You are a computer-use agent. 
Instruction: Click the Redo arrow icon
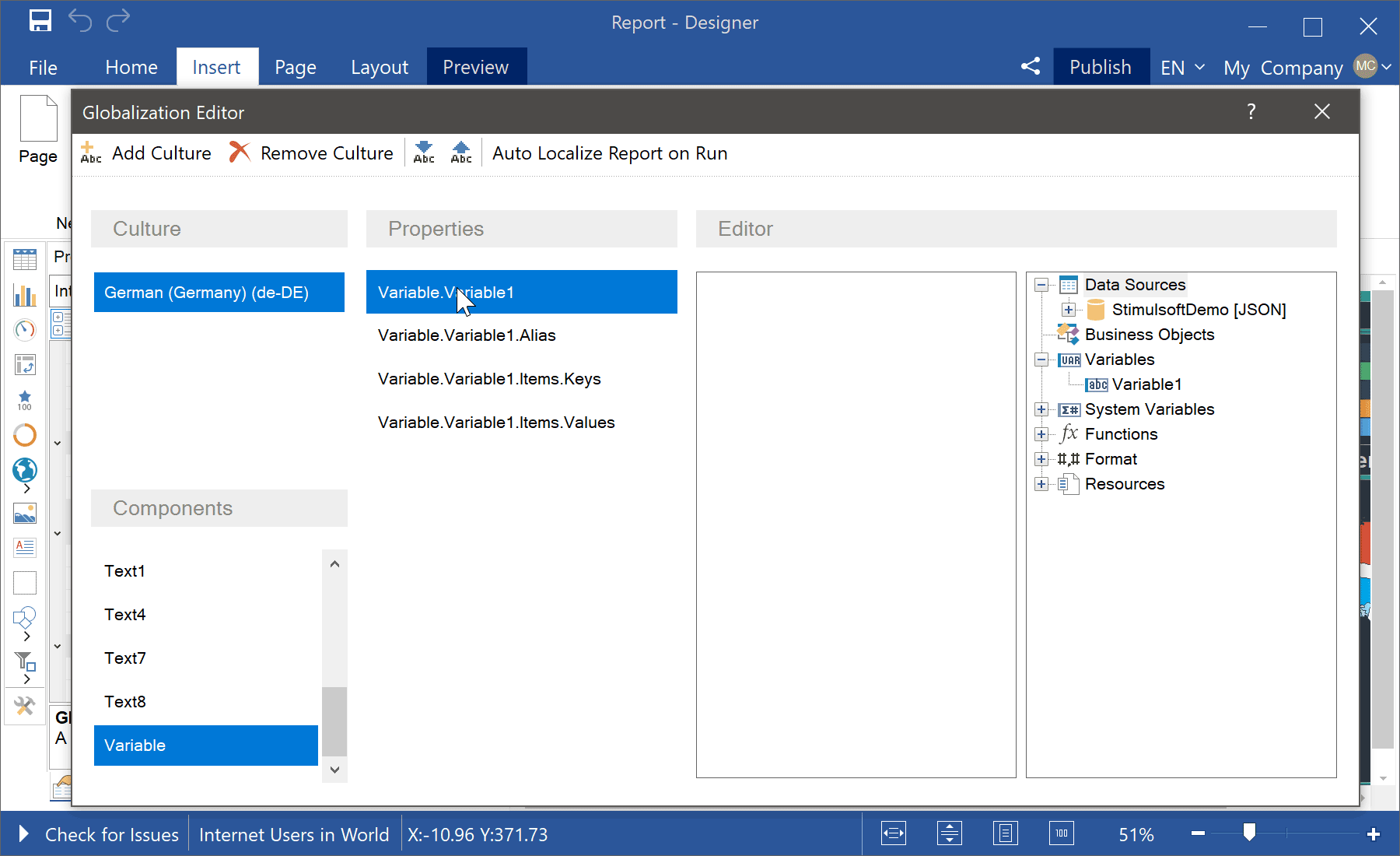[x=118, y=21]
